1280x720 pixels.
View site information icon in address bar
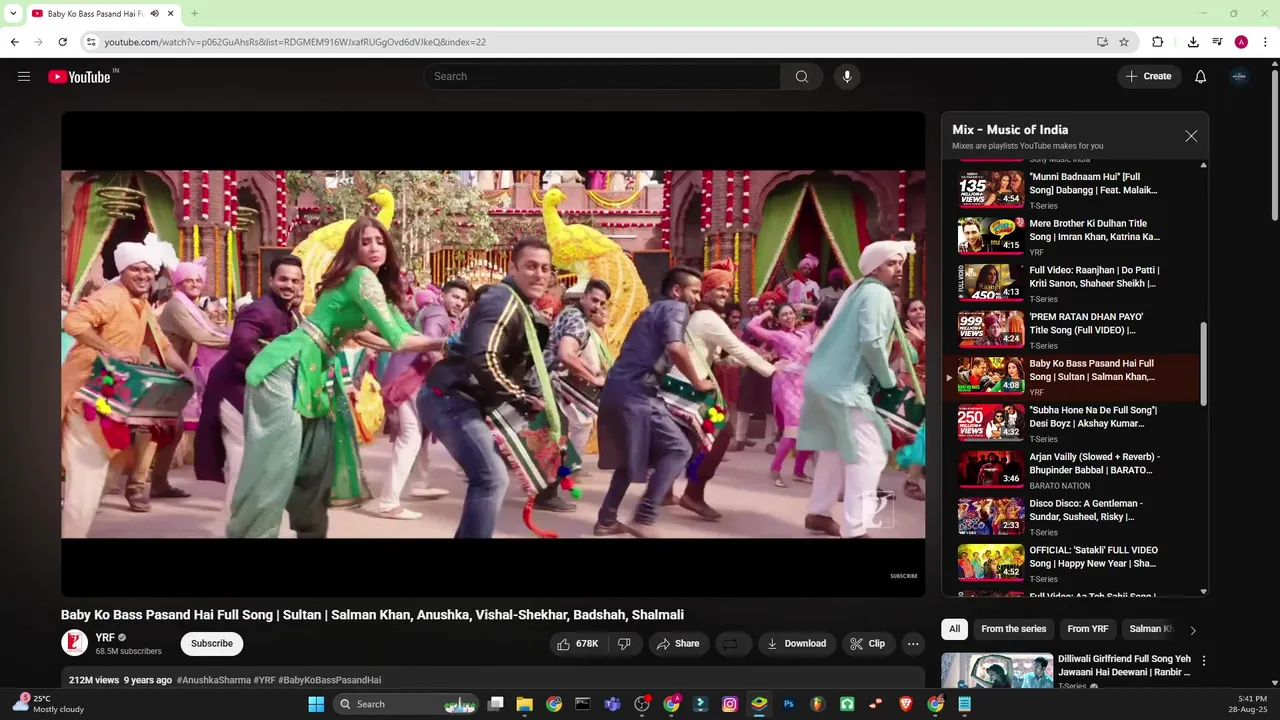[x=91, y=42]
